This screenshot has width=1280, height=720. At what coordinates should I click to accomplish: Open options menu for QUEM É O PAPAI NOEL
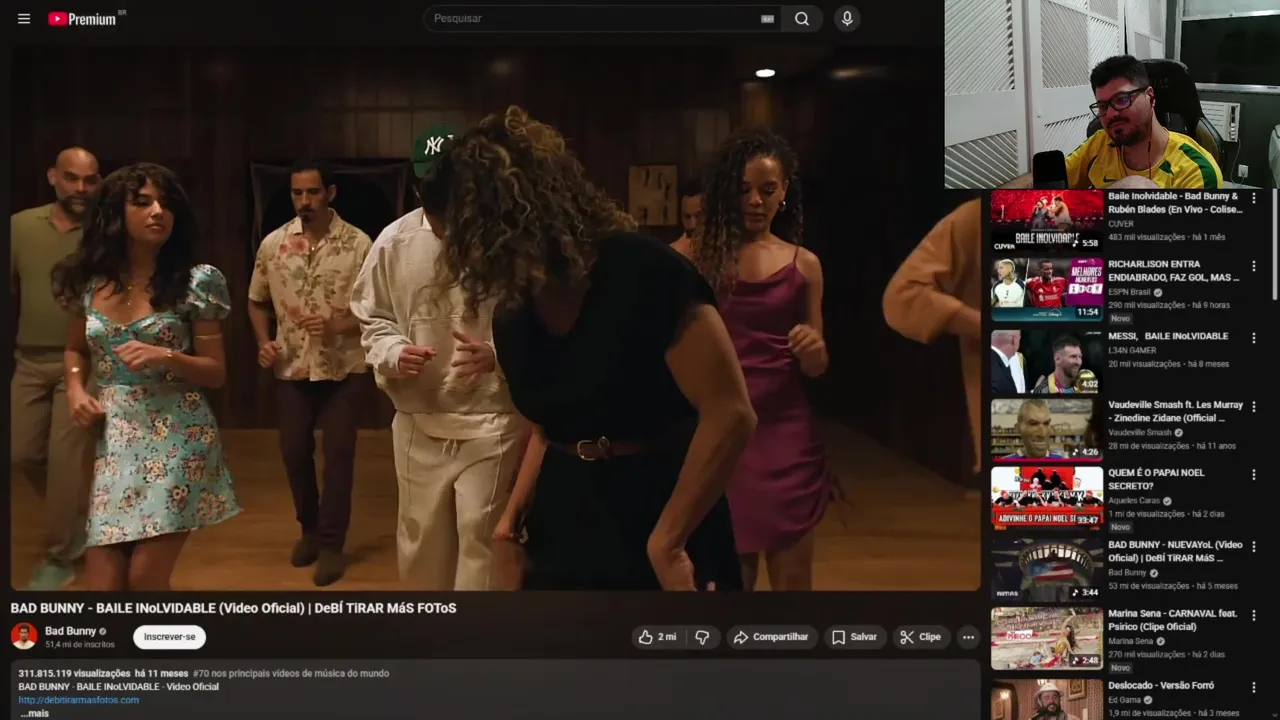click(1254, 474)
